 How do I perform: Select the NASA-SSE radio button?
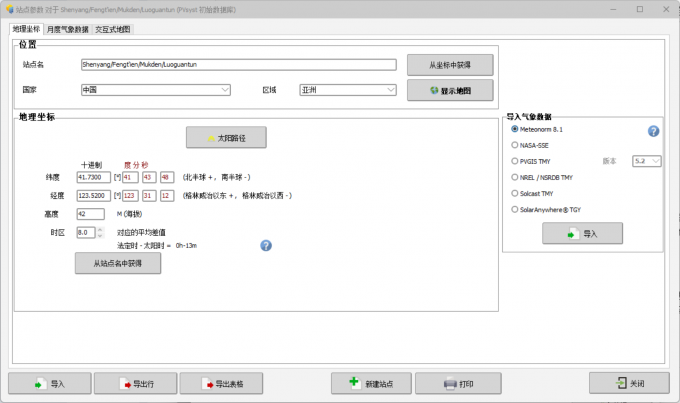[x=514, y=145]
